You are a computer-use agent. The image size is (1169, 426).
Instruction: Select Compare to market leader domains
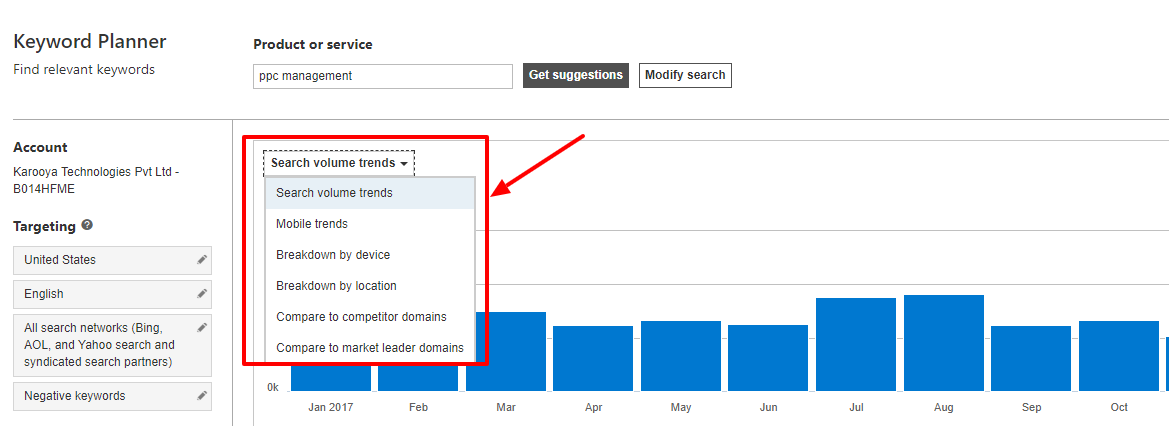pos(370,348)
